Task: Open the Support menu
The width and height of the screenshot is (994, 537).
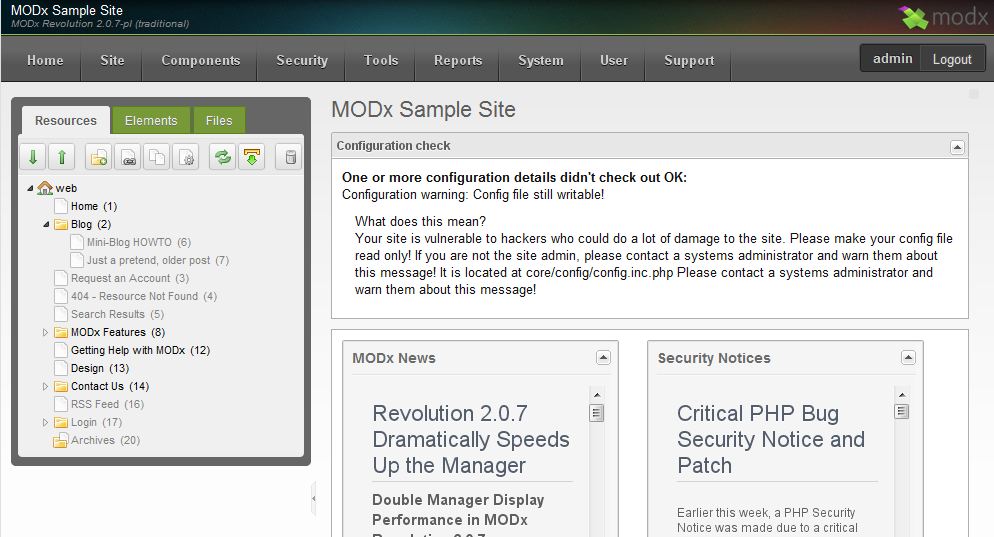Action: click(x=689, y=60)
